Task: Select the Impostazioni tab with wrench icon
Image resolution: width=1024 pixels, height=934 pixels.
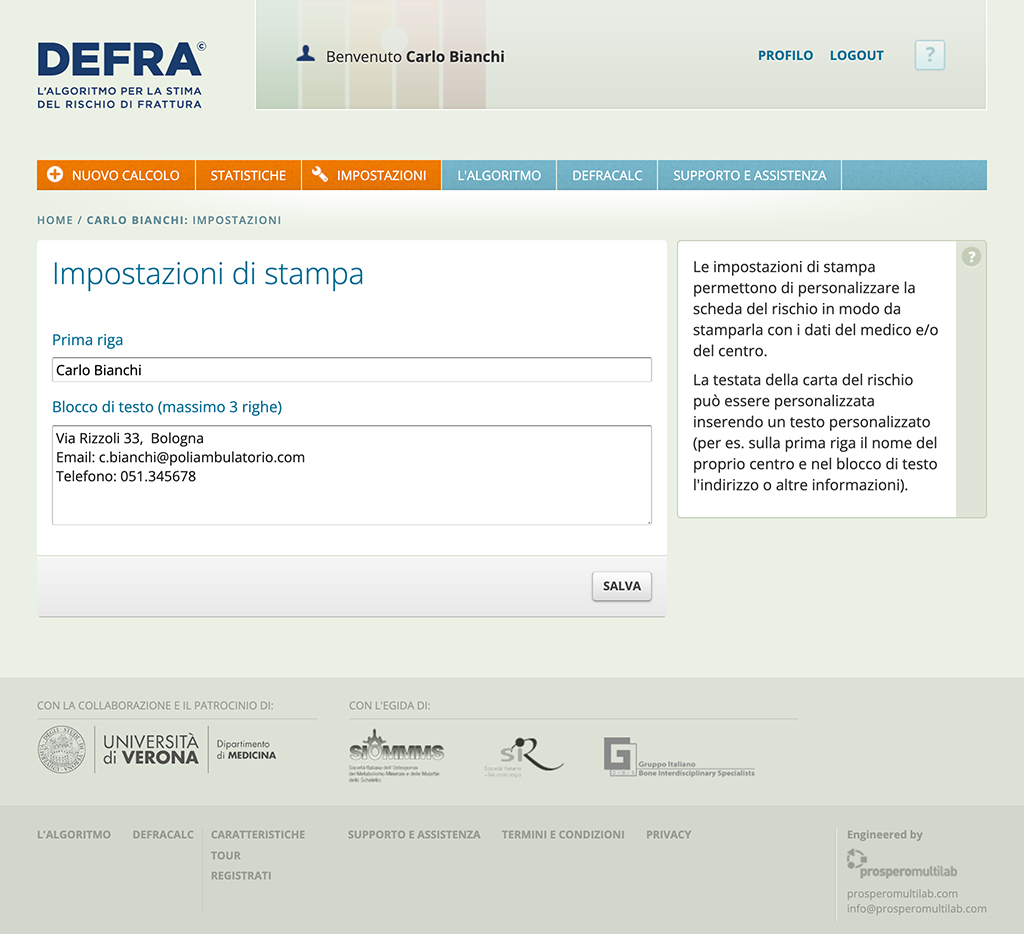Action: click(370, 175)
